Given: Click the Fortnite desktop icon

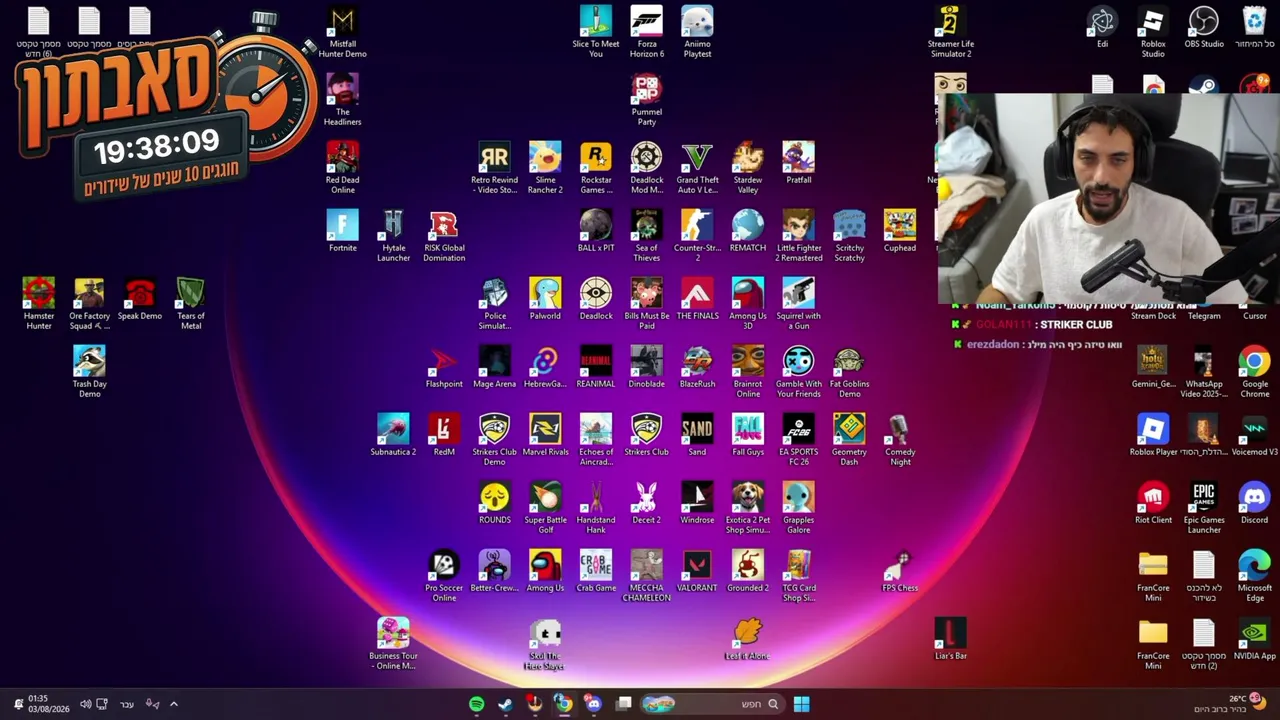Looking at the screenshot, I should pos(342,232).
